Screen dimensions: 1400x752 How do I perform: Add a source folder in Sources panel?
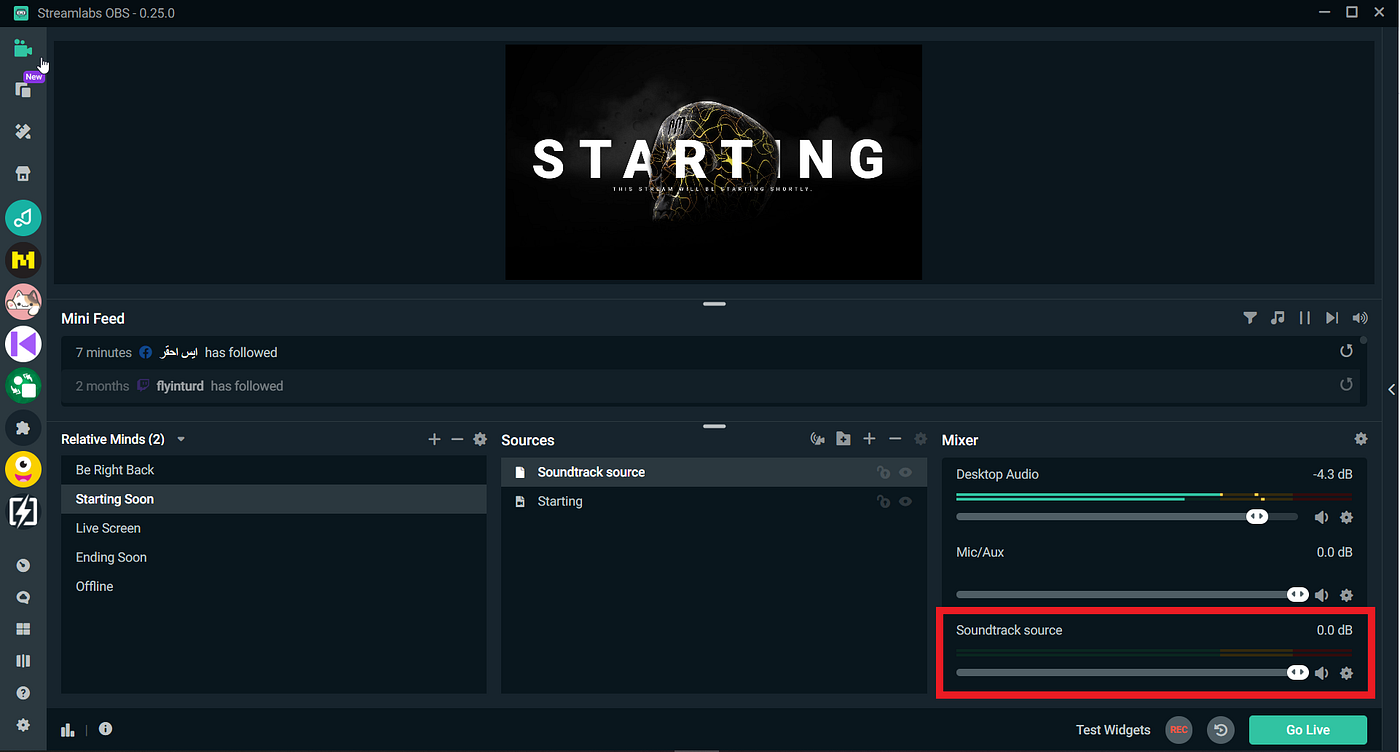click(843, 439)
